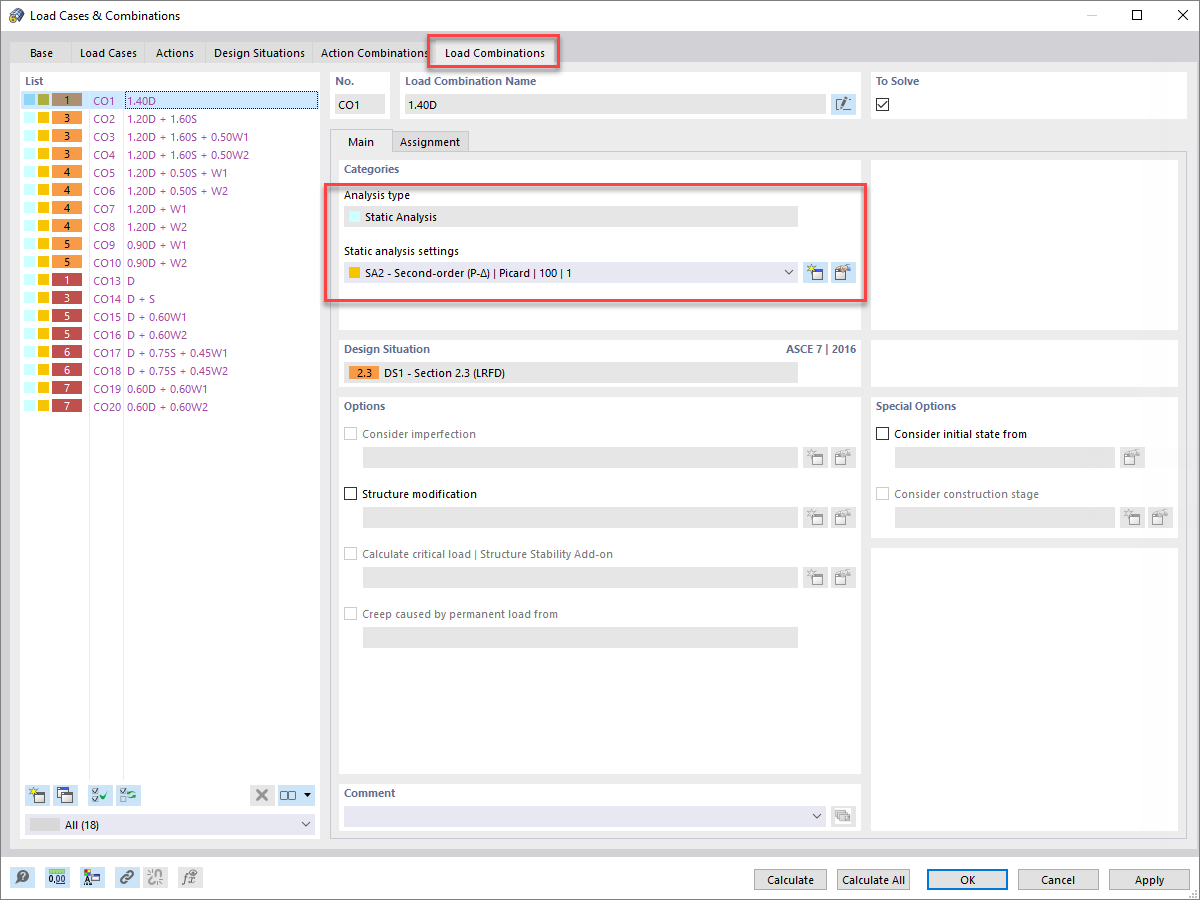Open the edit dialog for SA2 analysis settings
The image size is (1200, 900).
click(x=843, y=272)
